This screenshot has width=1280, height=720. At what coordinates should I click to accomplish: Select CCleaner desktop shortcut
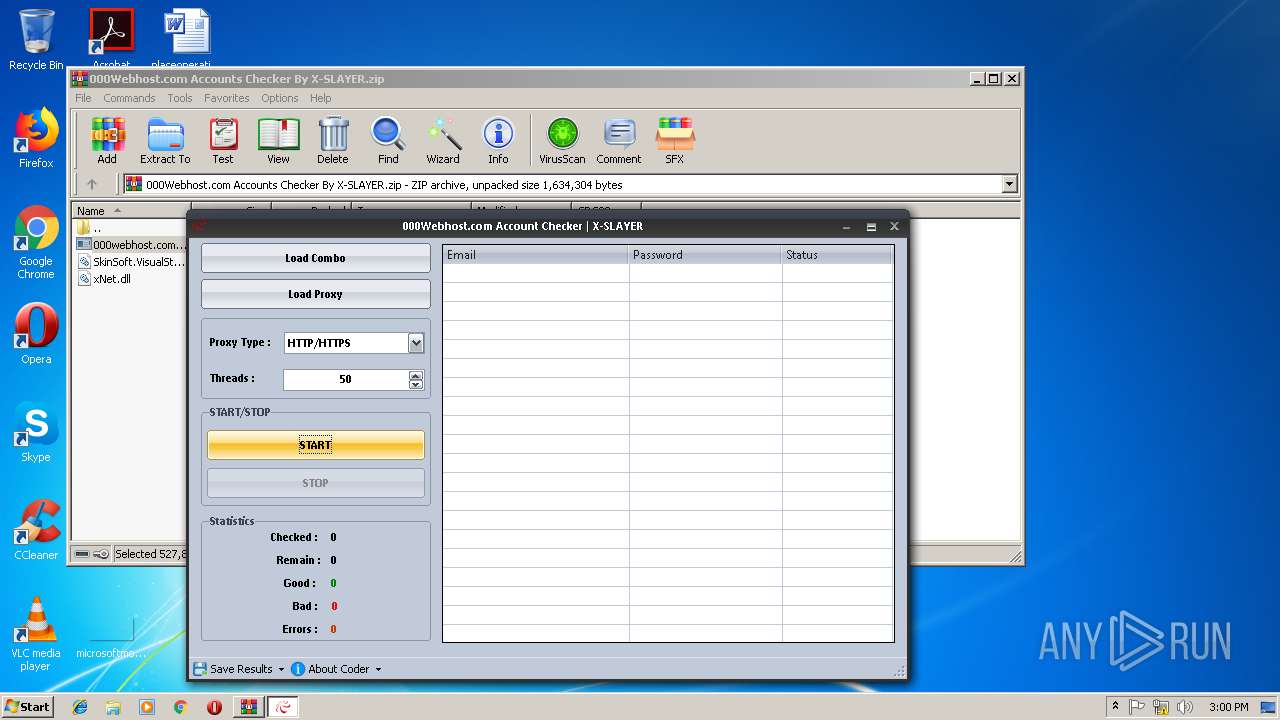click(36, 530)
